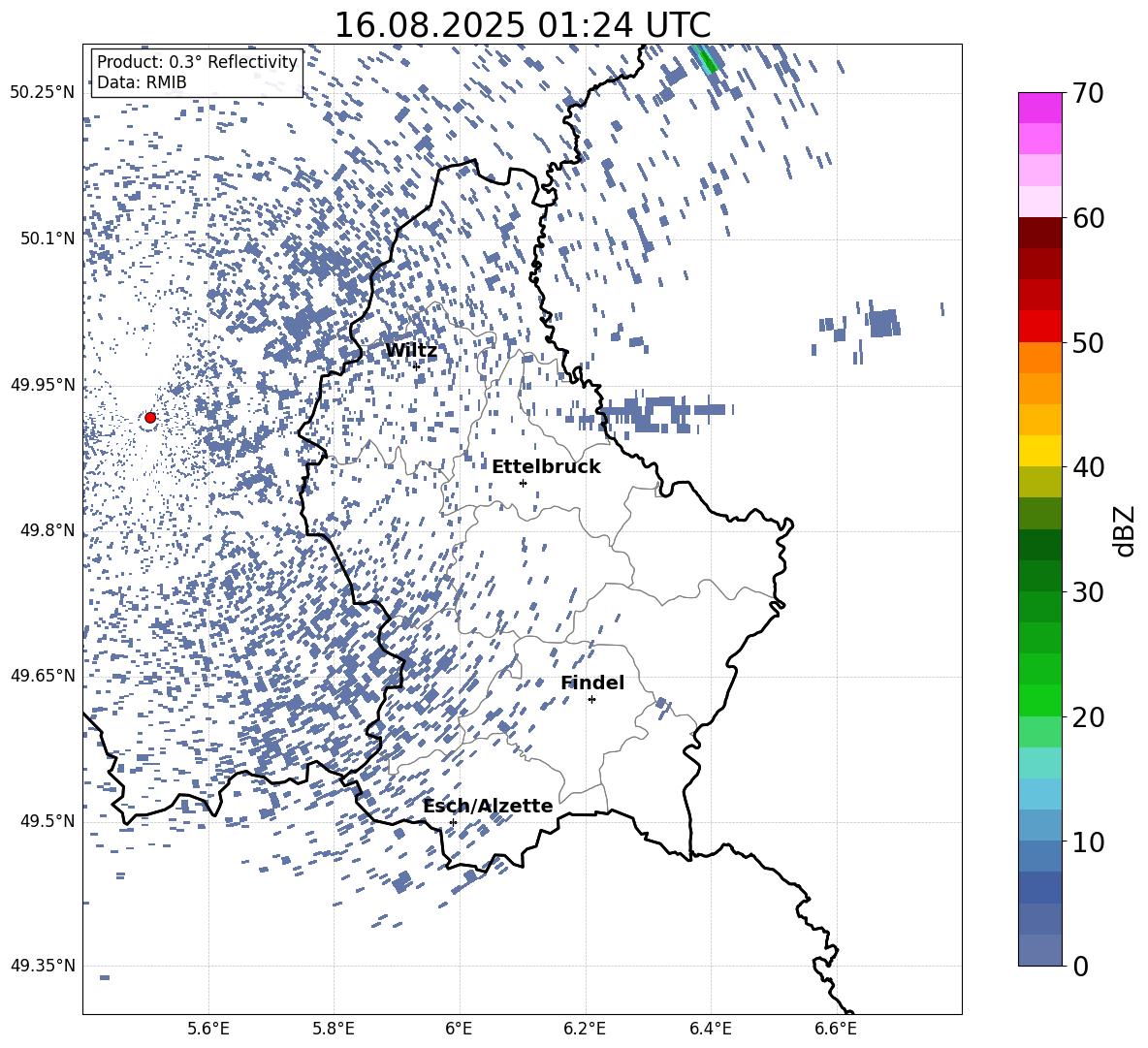The width and height of the screenshot is (1148, 1048).
Task: Click the 5.8°E longitude label
Action: [334, 1029]
